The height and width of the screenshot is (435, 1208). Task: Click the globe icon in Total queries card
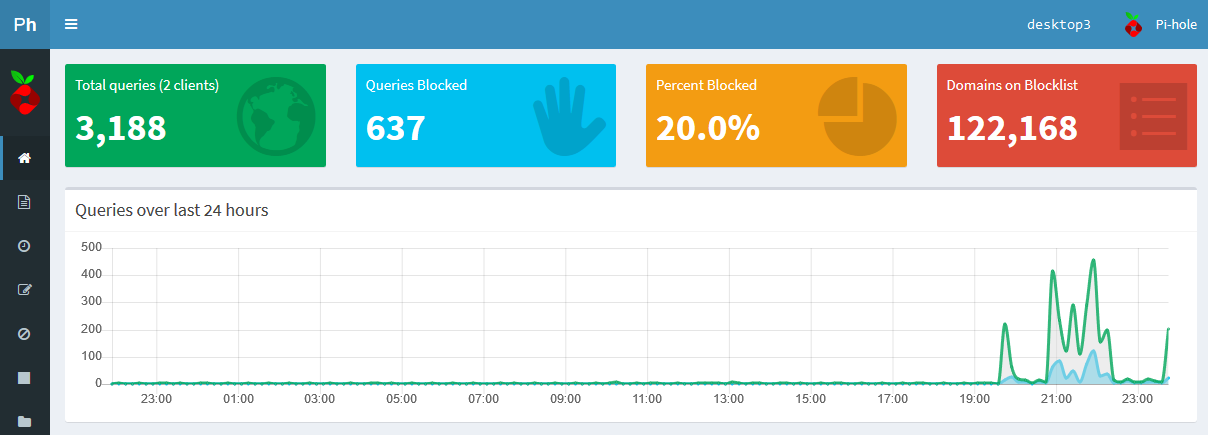pyautogui.click(x=276, y=115)
